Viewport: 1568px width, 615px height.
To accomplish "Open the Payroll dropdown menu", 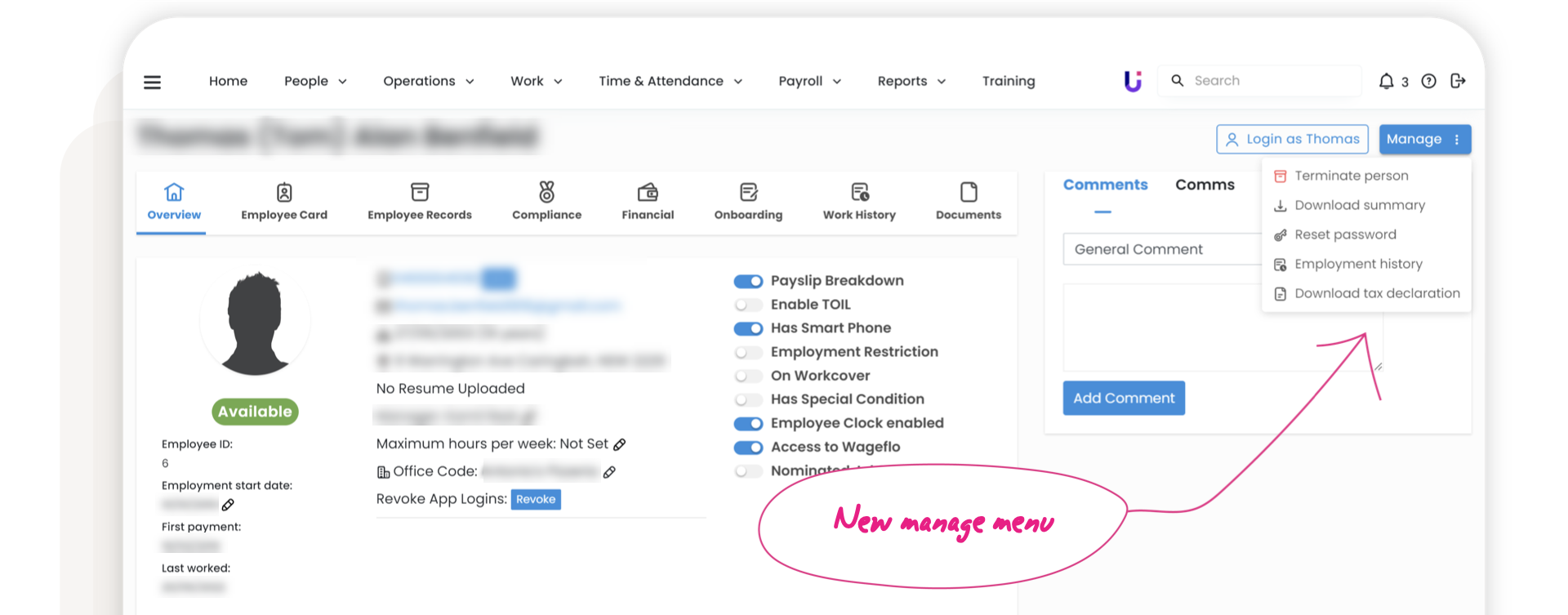I will (809, 81).
